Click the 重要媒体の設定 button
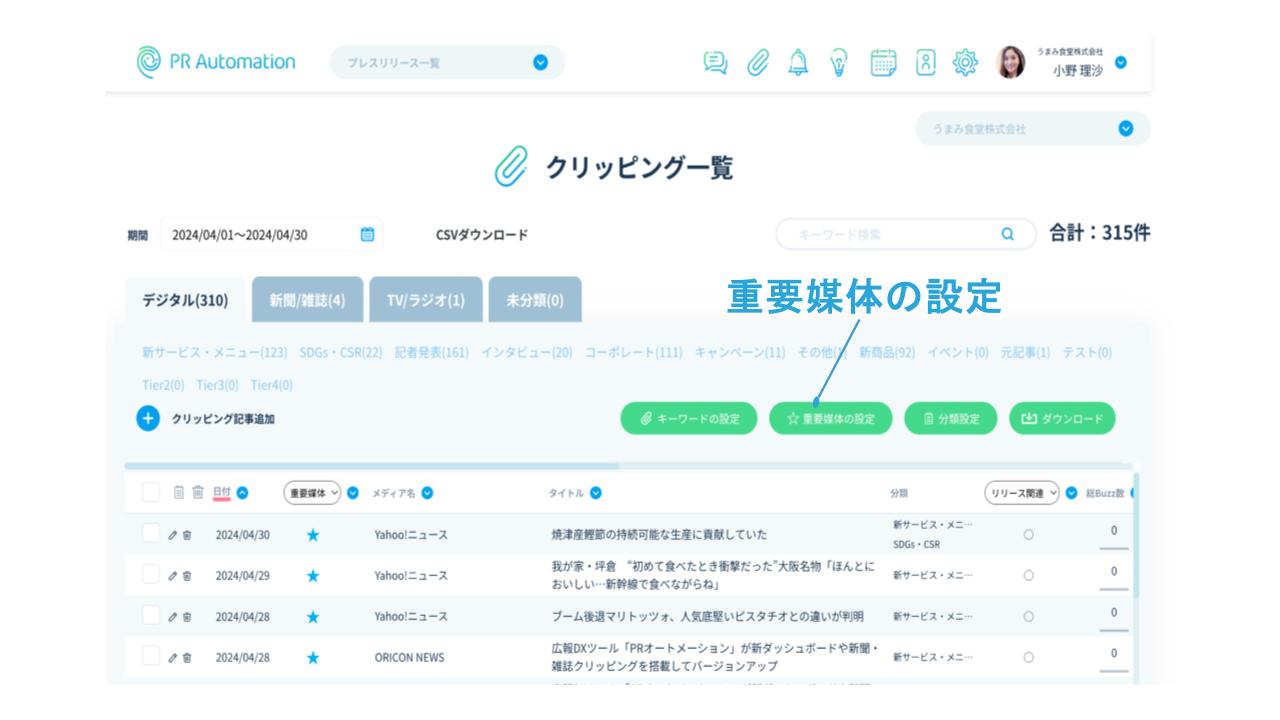1280x720 pixels. tap(831, 419)
